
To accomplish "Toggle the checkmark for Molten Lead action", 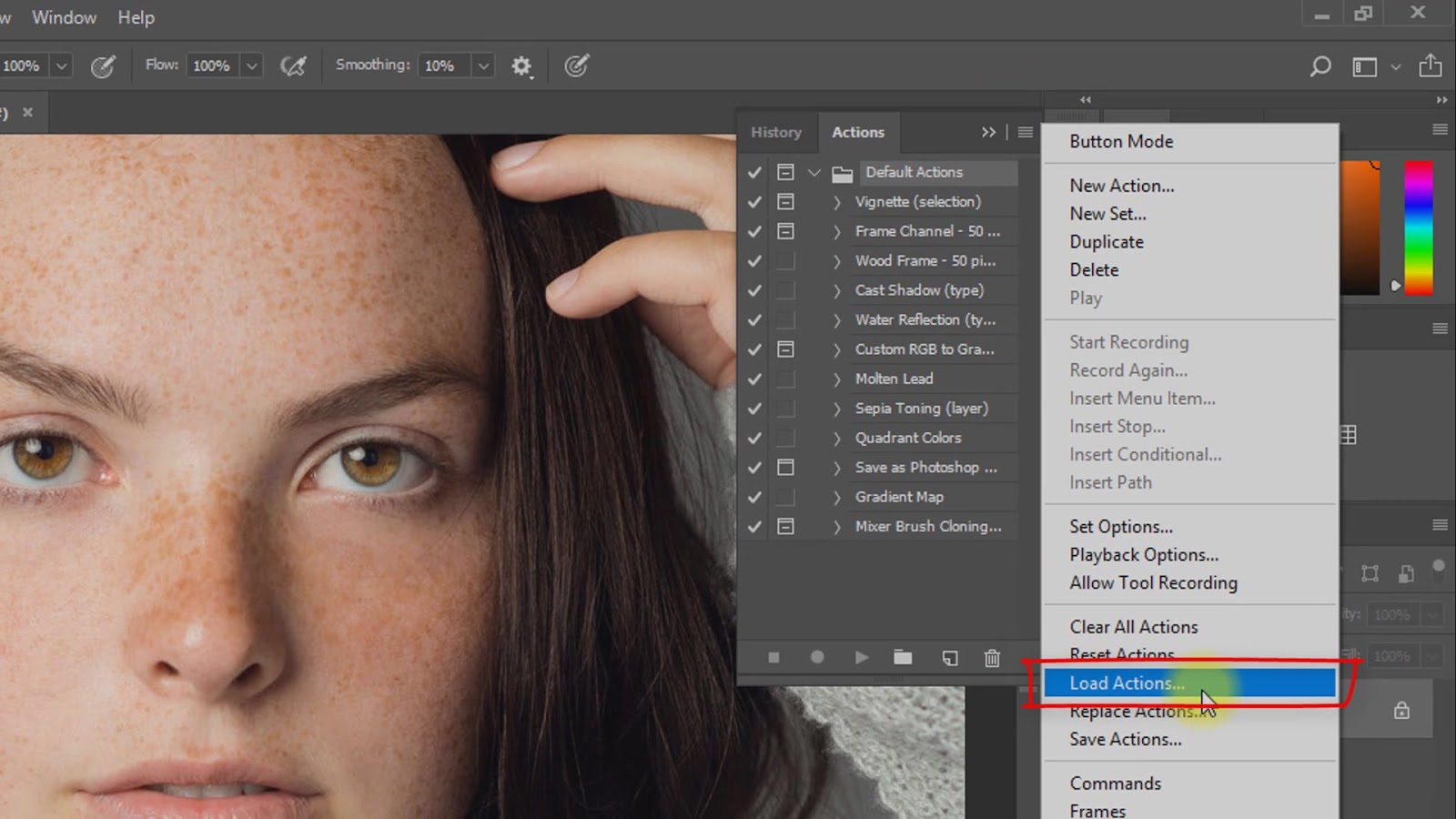I will pos(754,379).
